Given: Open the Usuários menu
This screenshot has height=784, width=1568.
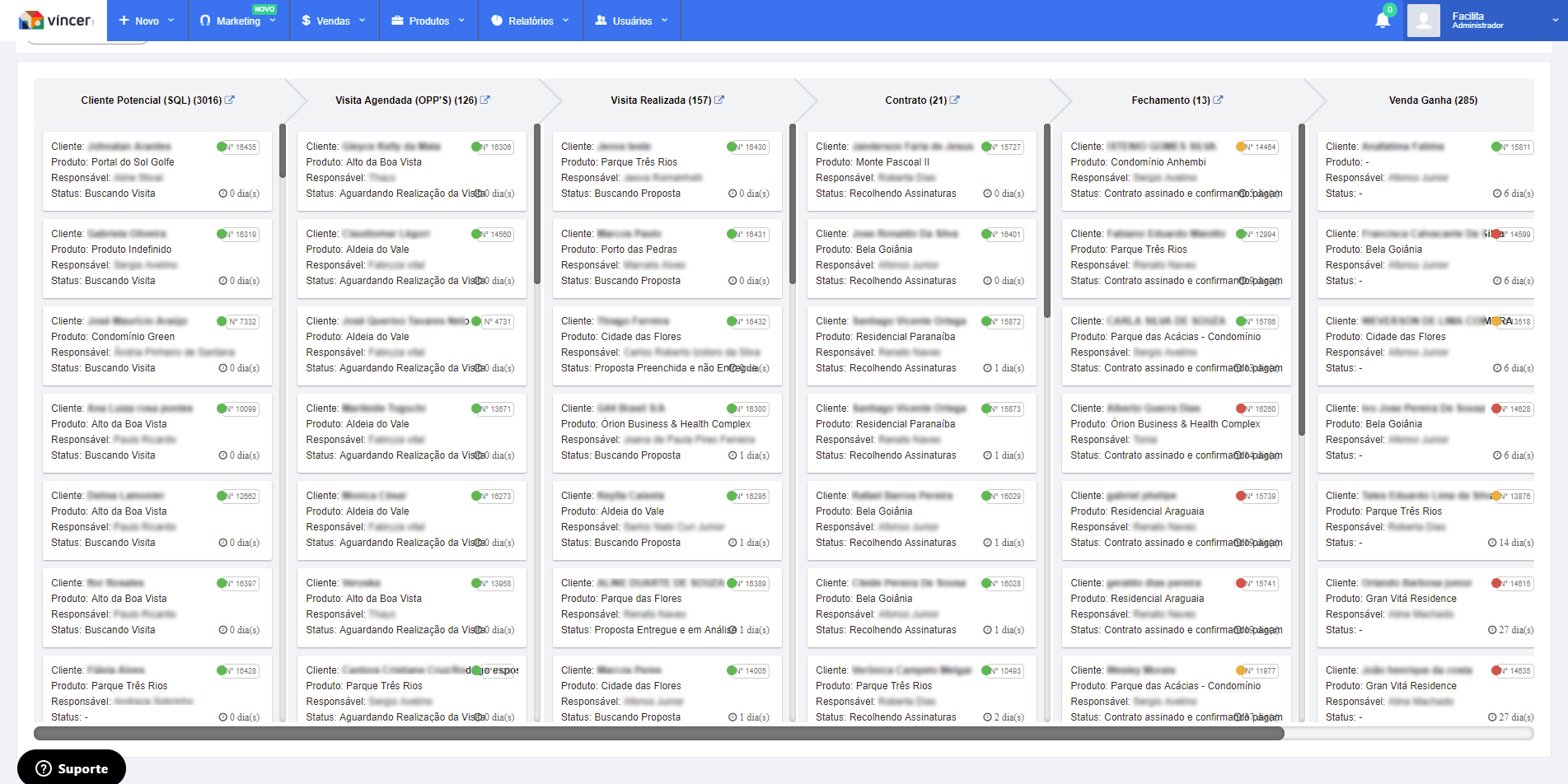Looking at the screenshot, I should coord(631,21).
